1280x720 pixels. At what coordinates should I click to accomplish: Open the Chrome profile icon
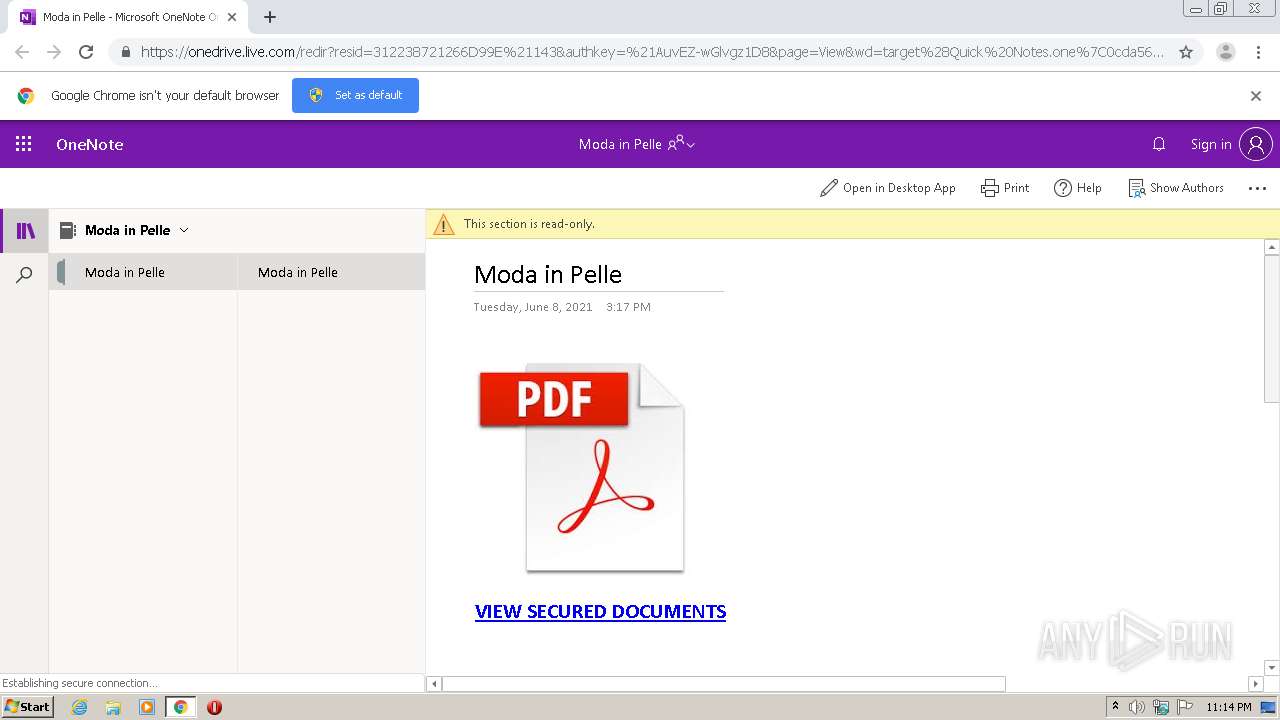pos(1225,52)
